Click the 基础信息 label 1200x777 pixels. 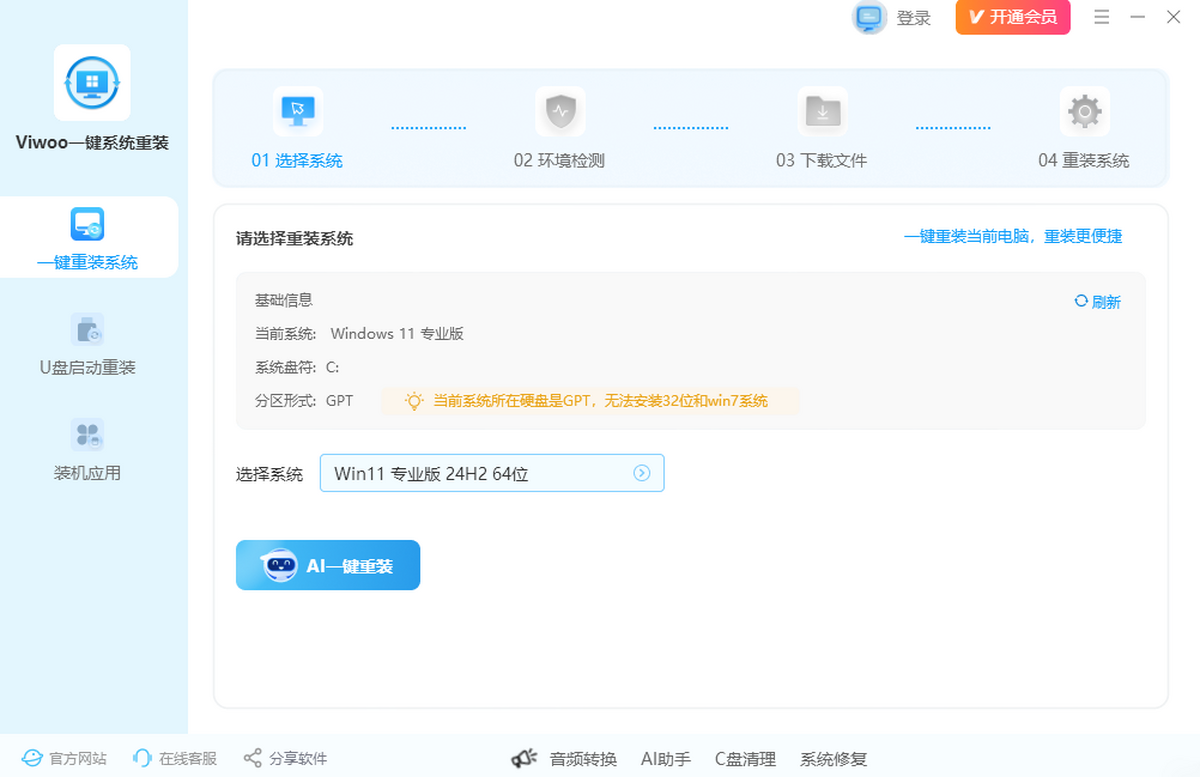pos(284,300)
